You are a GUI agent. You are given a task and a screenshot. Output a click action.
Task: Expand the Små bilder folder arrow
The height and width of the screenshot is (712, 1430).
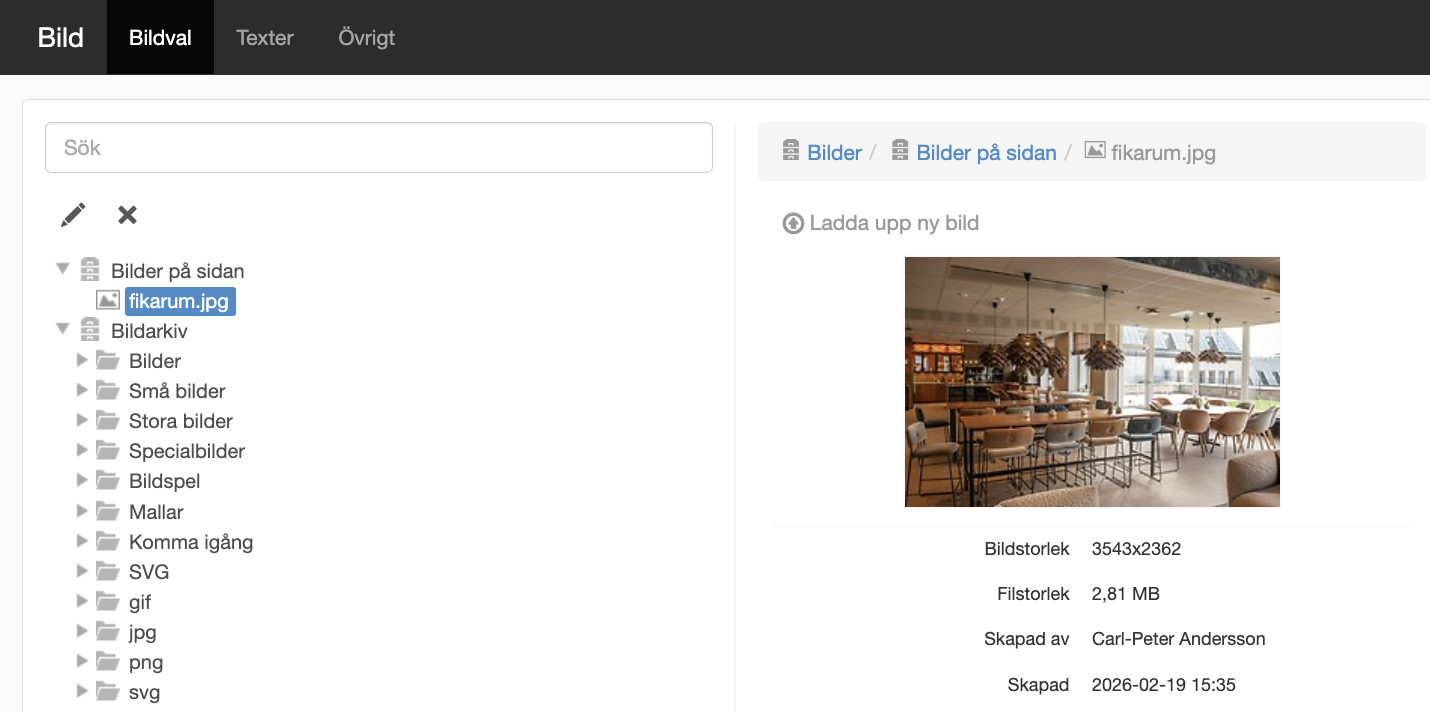coord(82,390)
